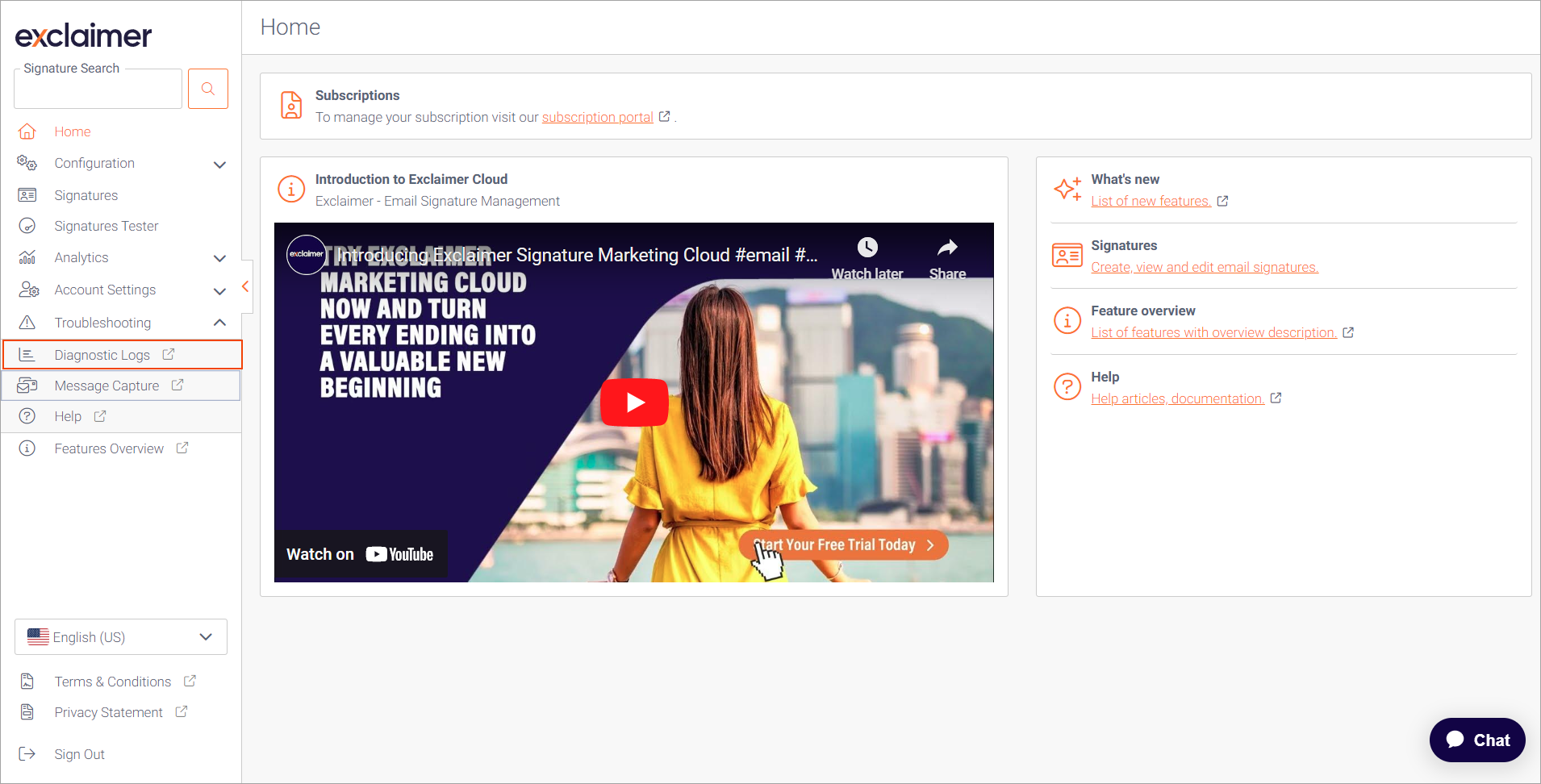Click the orange search magnifier button
This screenshot has width=1541, height=784.
(208, 89)
